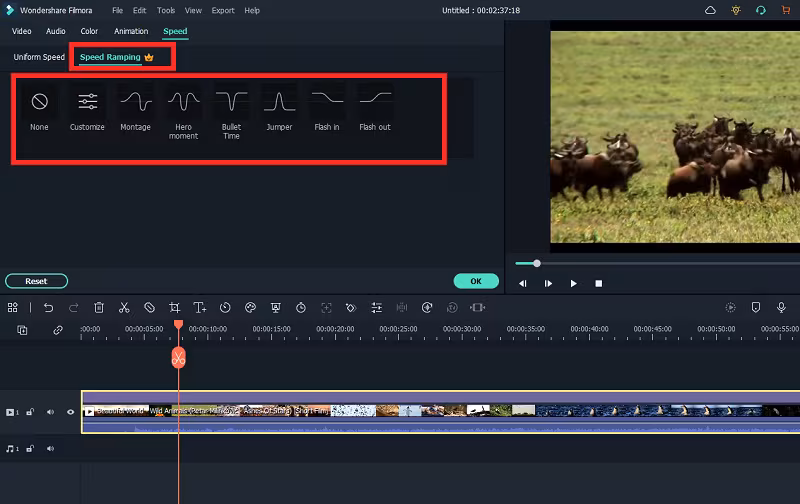This screenshot has width=800, height=504.
Task: Mute audio track 1
Action: coord(50,449)
